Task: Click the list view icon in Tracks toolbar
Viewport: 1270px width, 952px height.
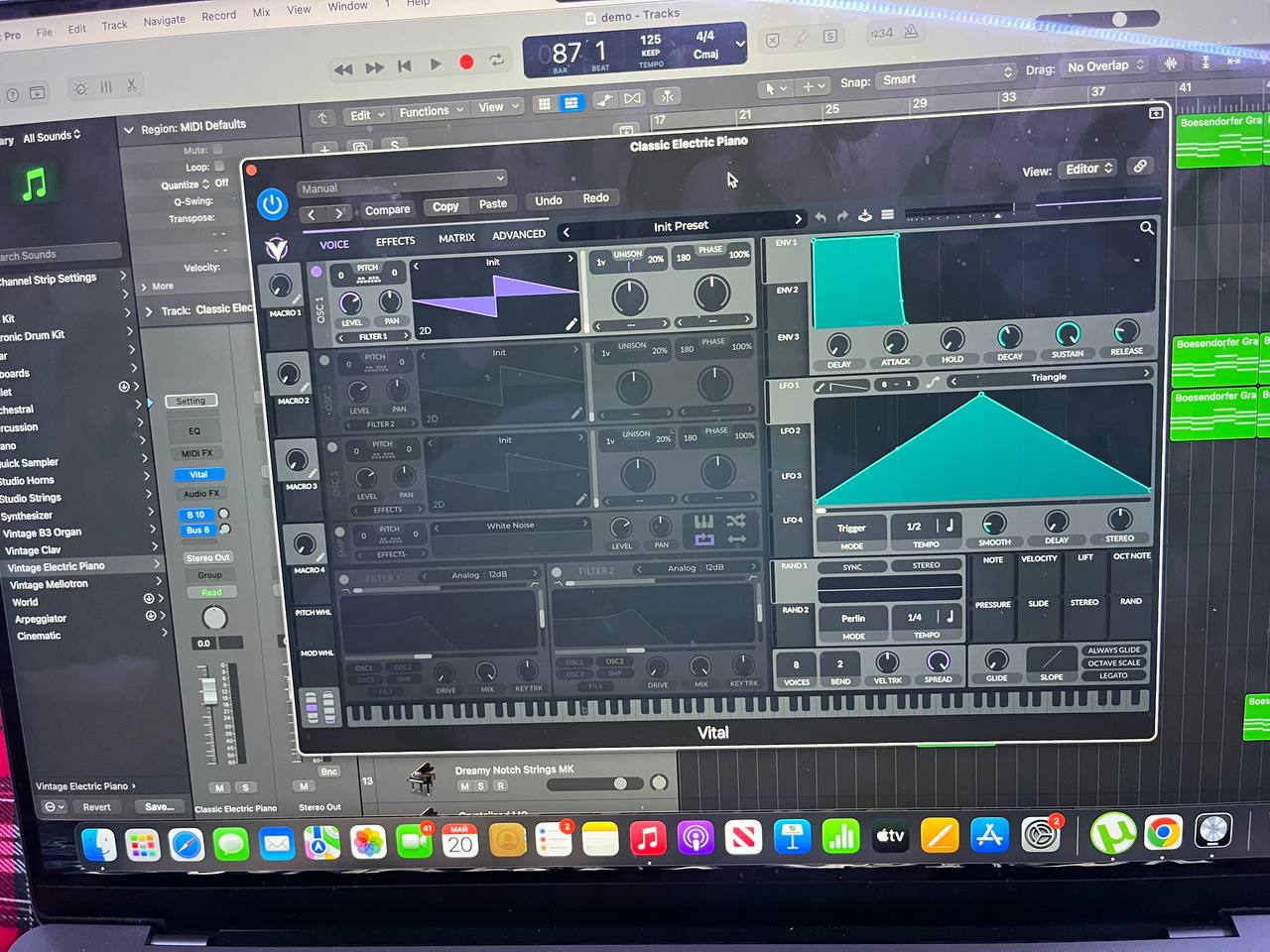Action: point(571,103)
